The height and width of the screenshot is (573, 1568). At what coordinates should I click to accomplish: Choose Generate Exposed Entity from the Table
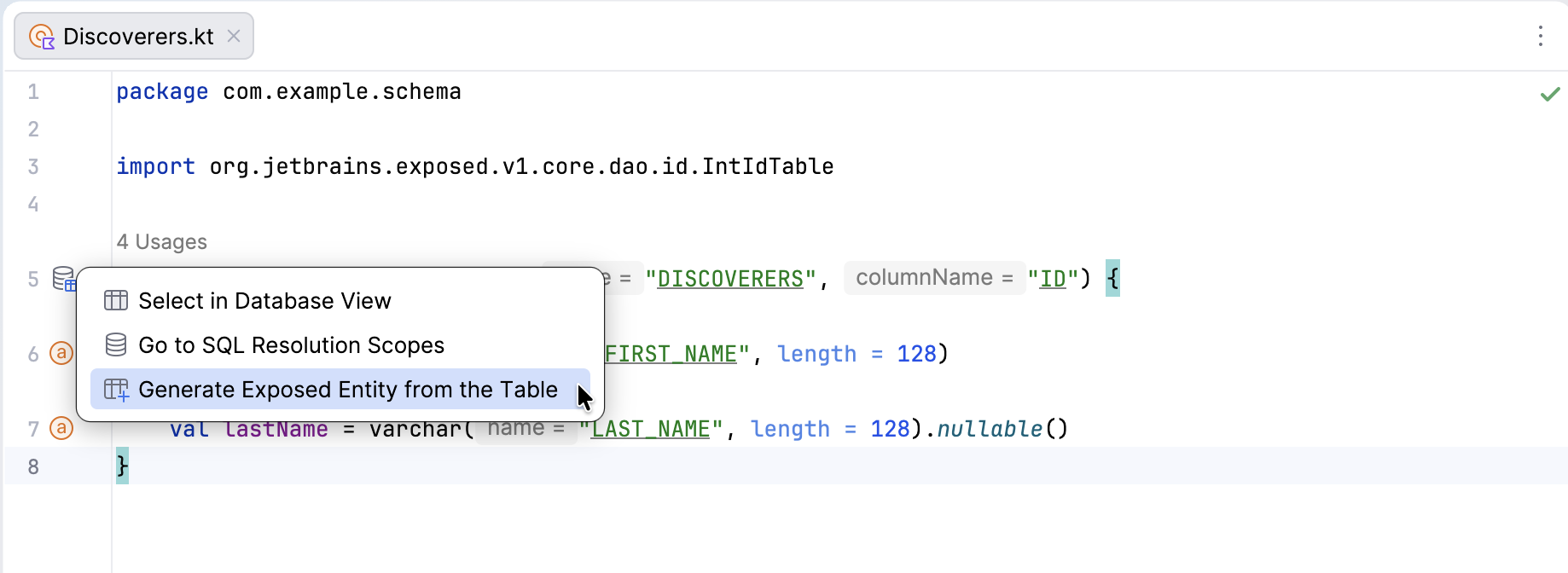[x=340, y=390]
